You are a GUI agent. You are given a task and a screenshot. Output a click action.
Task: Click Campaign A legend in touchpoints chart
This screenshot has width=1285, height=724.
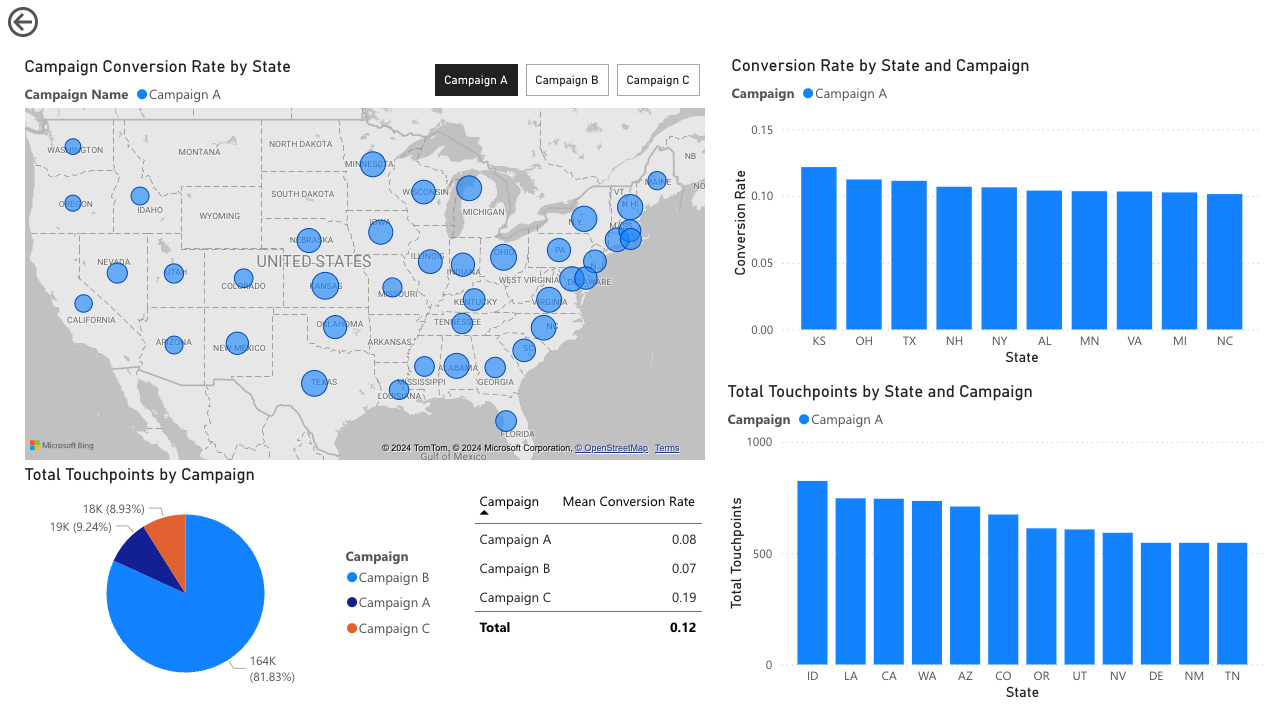tap(840, 420)
